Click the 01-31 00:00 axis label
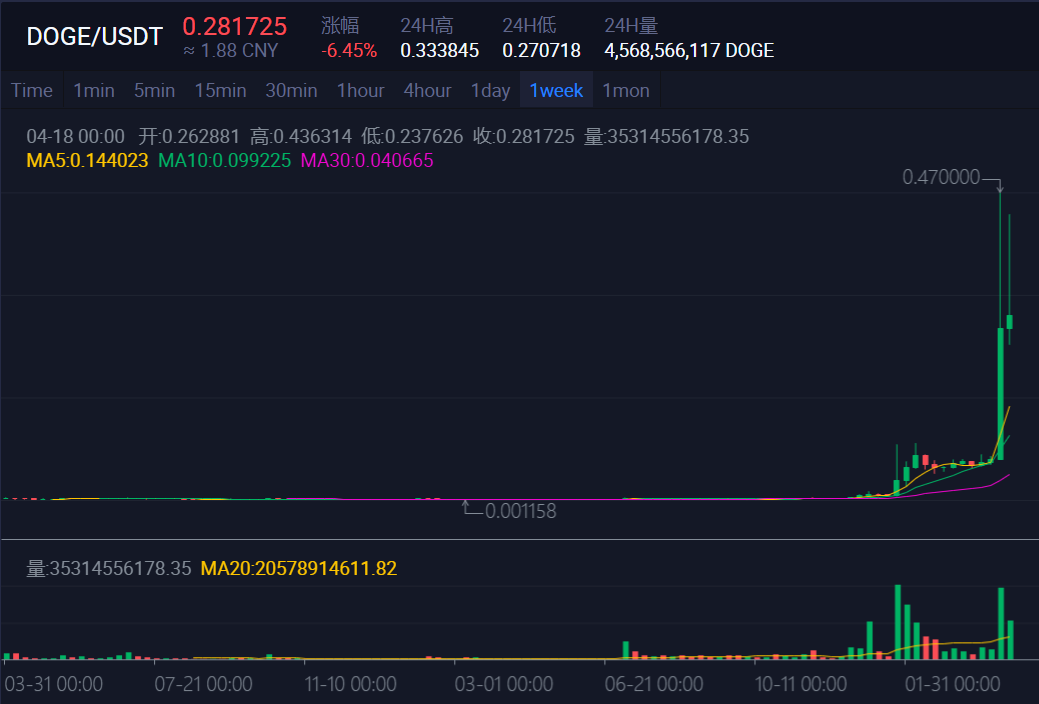This screenshot has width=1039, height=704. click(953, 684)
